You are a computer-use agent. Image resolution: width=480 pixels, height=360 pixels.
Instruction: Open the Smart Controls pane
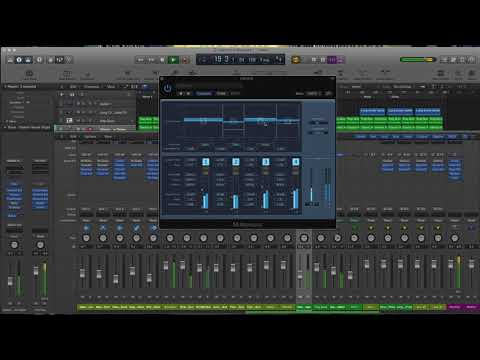tap(51, 60)
